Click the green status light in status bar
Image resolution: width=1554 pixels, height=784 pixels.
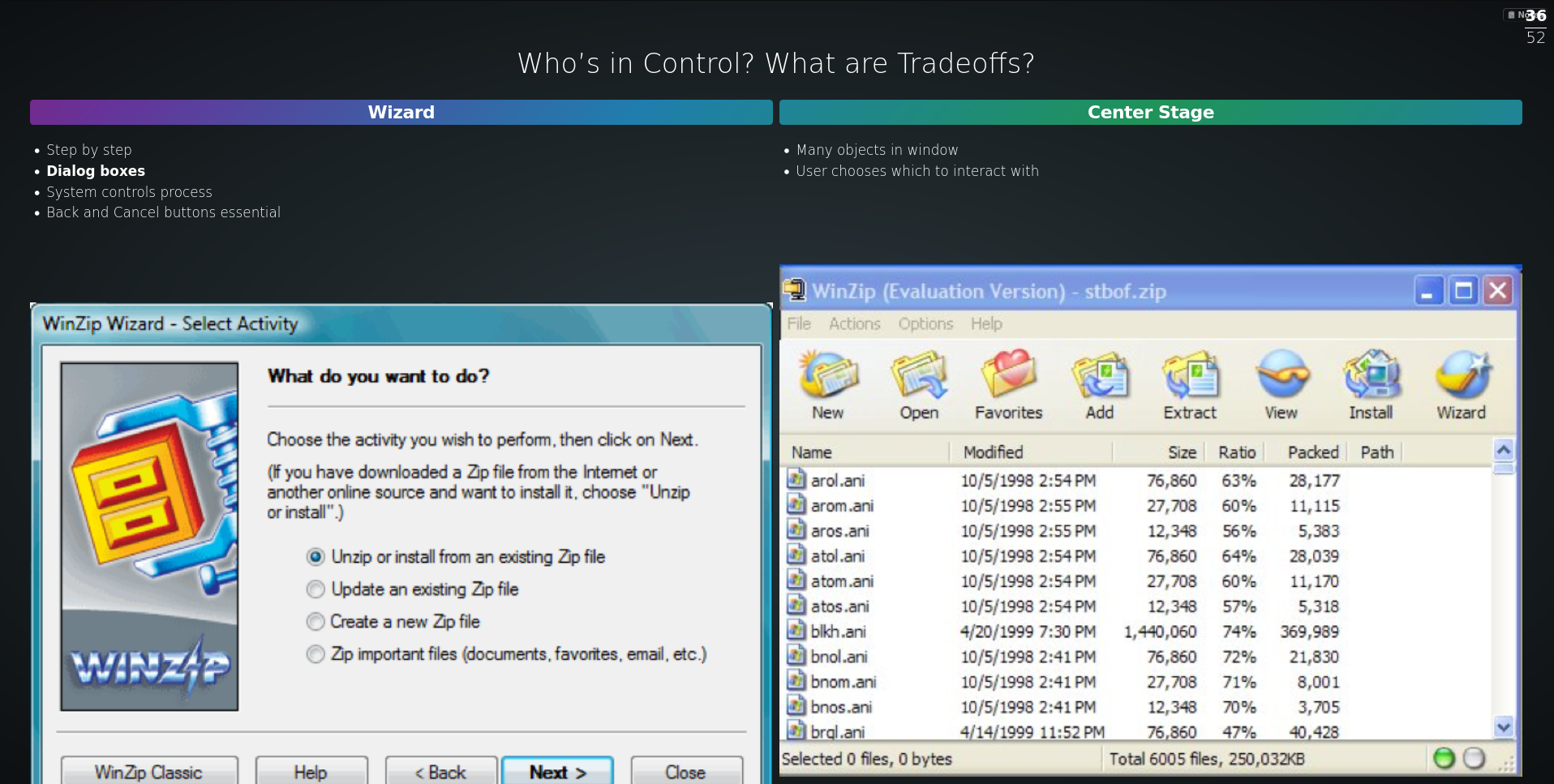tap(1444, 758)
